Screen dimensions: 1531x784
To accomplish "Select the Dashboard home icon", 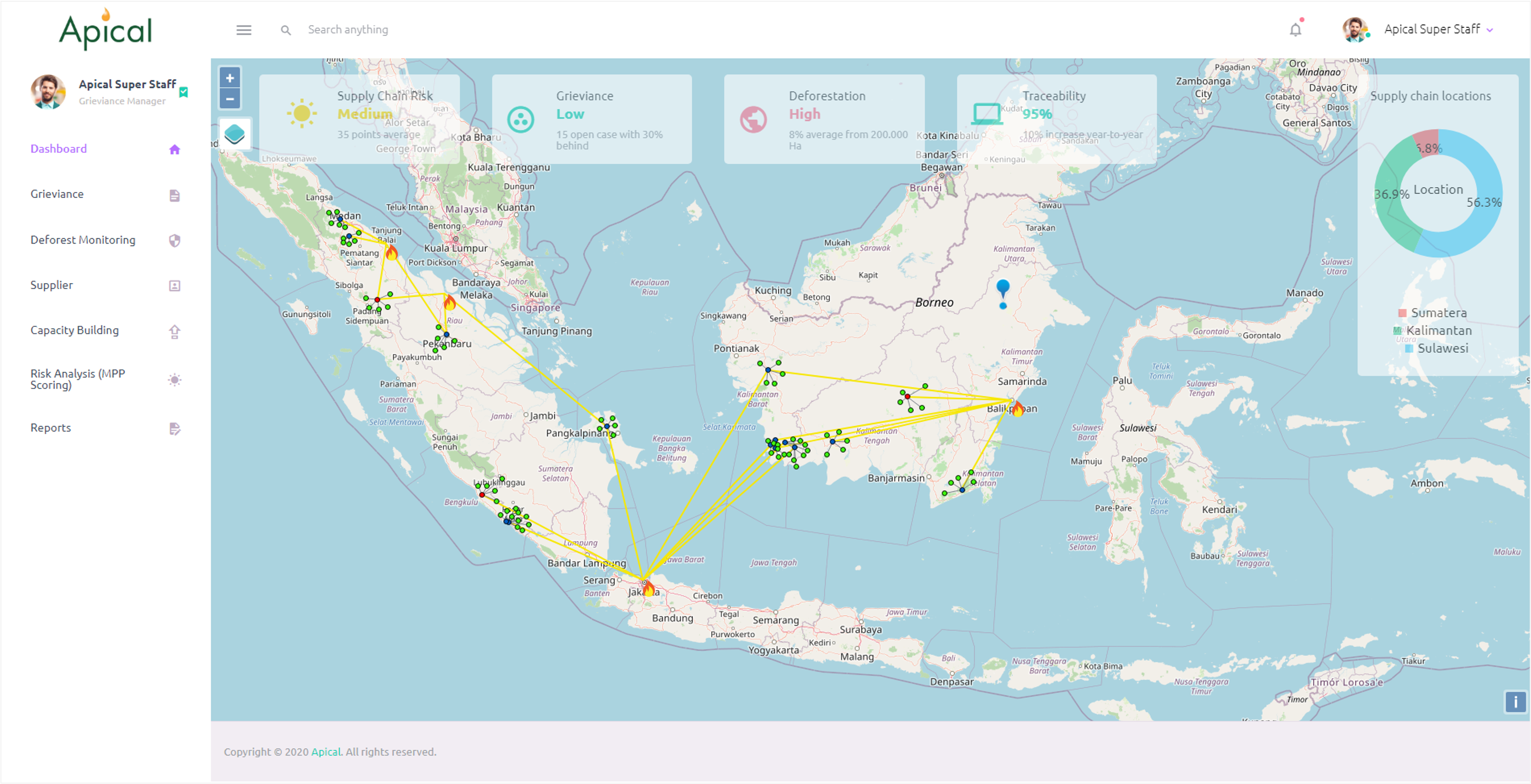I will click(174, 150).
